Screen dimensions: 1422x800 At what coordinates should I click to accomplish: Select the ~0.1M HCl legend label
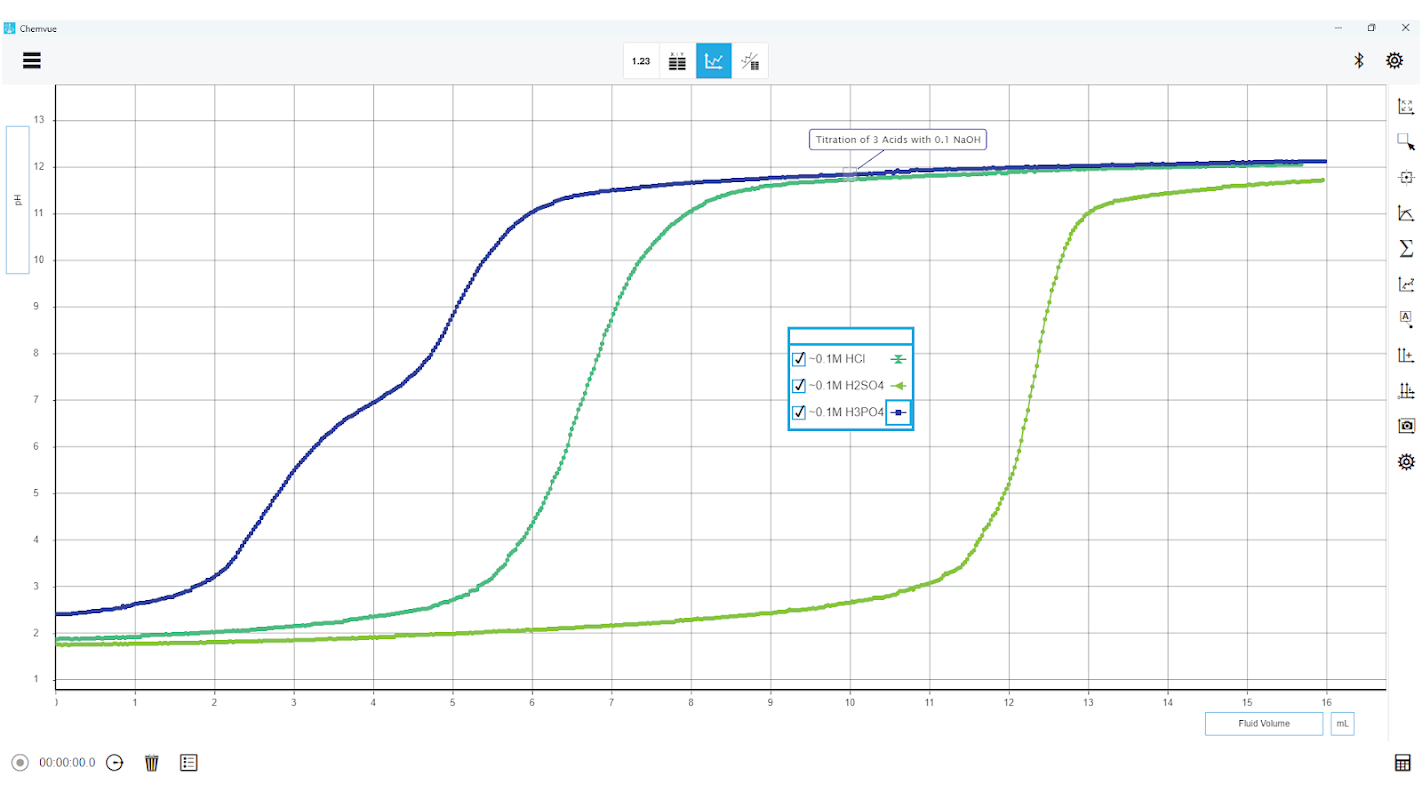837,359
